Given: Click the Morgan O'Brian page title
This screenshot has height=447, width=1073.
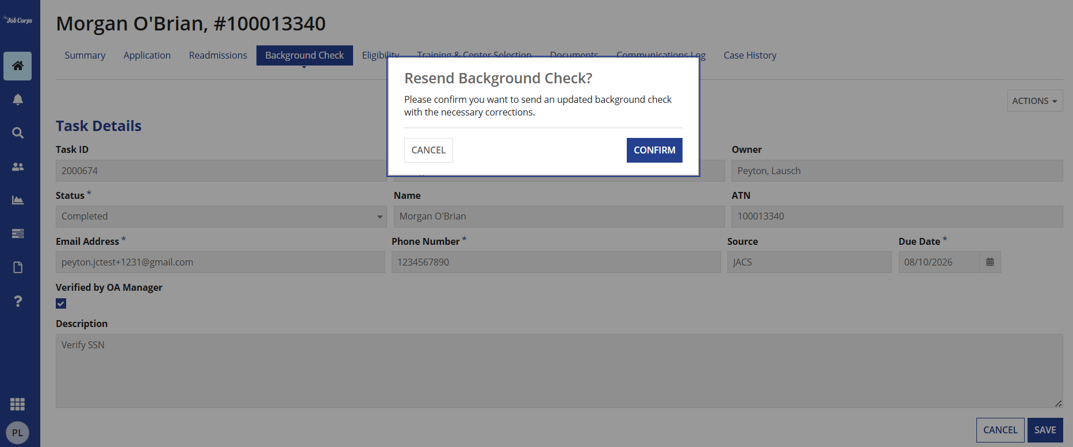Looking at the screenshot, I should [190, 24].
